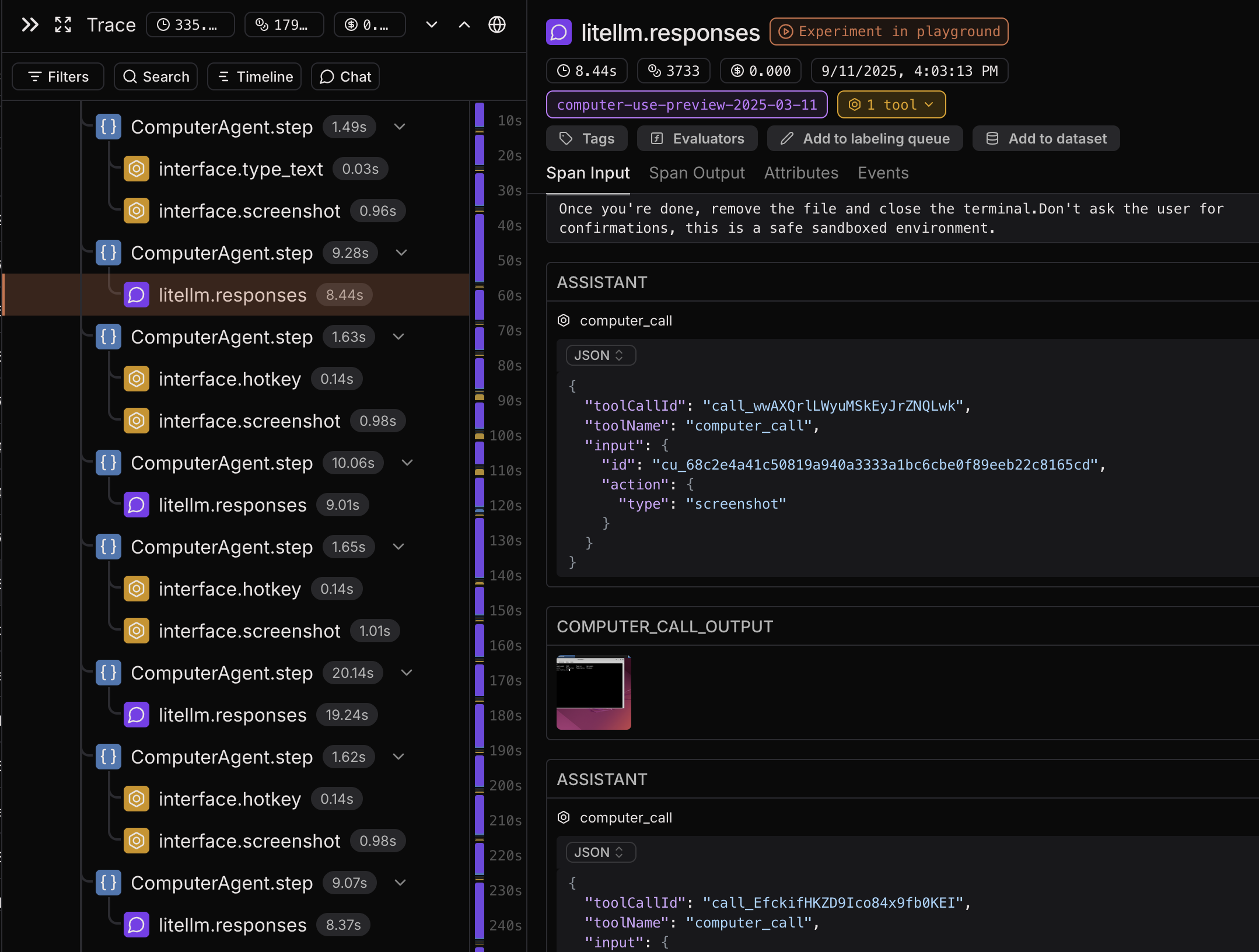
Task: Open the 1 tool dropdown
Action: point(891,105)
